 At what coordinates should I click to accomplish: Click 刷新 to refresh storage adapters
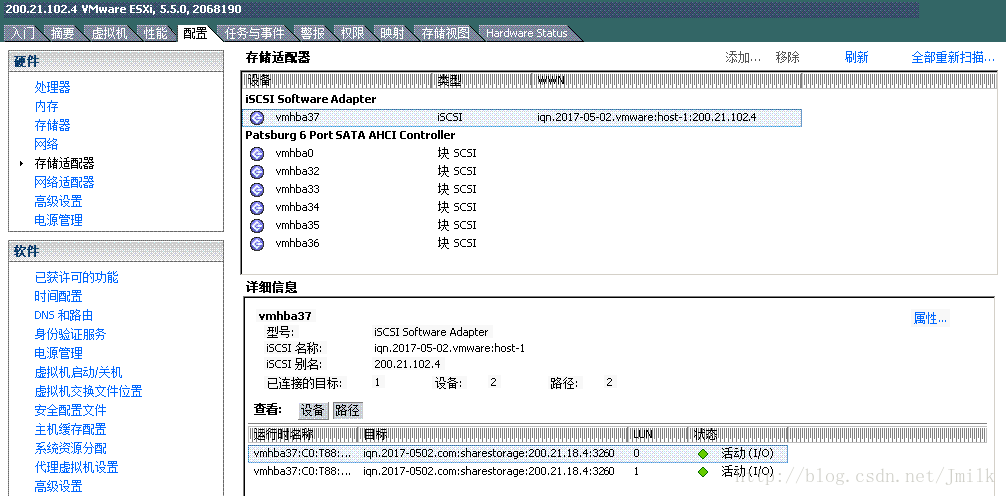(x=857, y=57)
